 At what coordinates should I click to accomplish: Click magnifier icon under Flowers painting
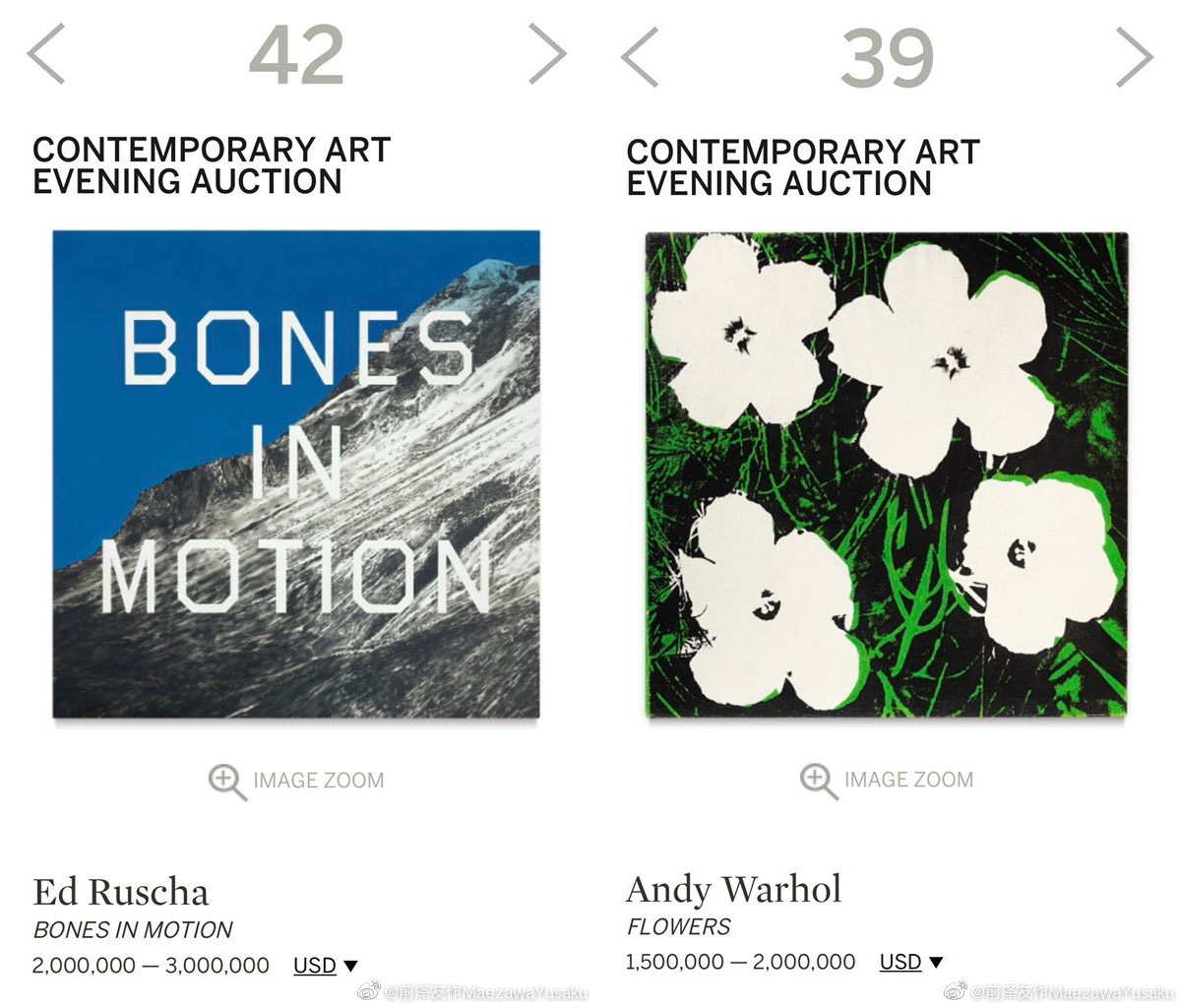[819, 781]
